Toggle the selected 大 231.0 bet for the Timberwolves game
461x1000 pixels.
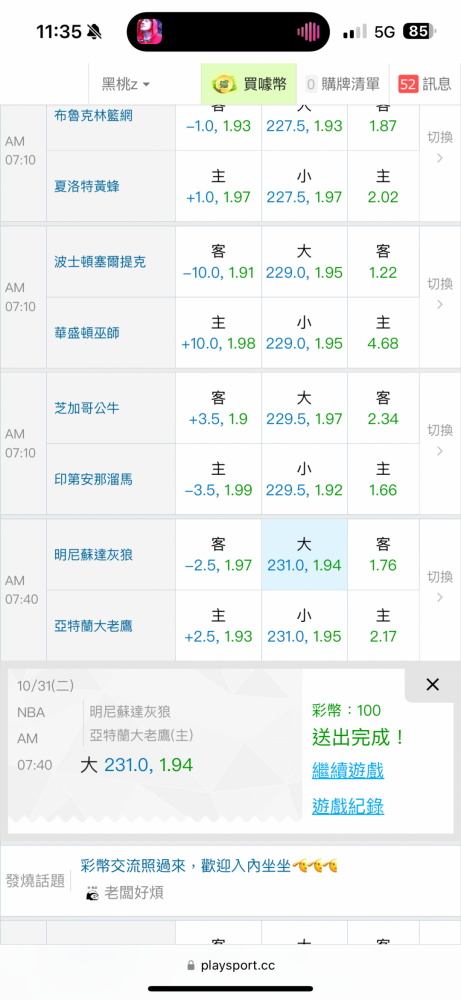304,555
